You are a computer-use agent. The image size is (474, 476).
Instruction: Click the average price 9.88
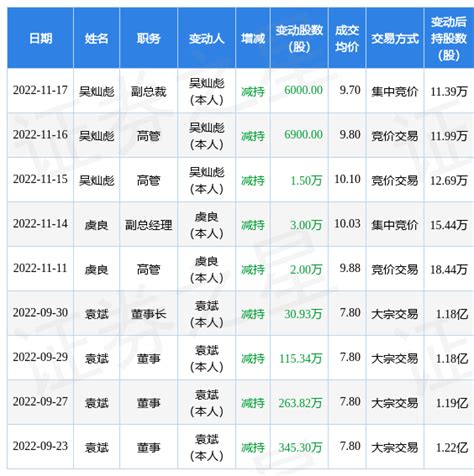coord(350,268)
